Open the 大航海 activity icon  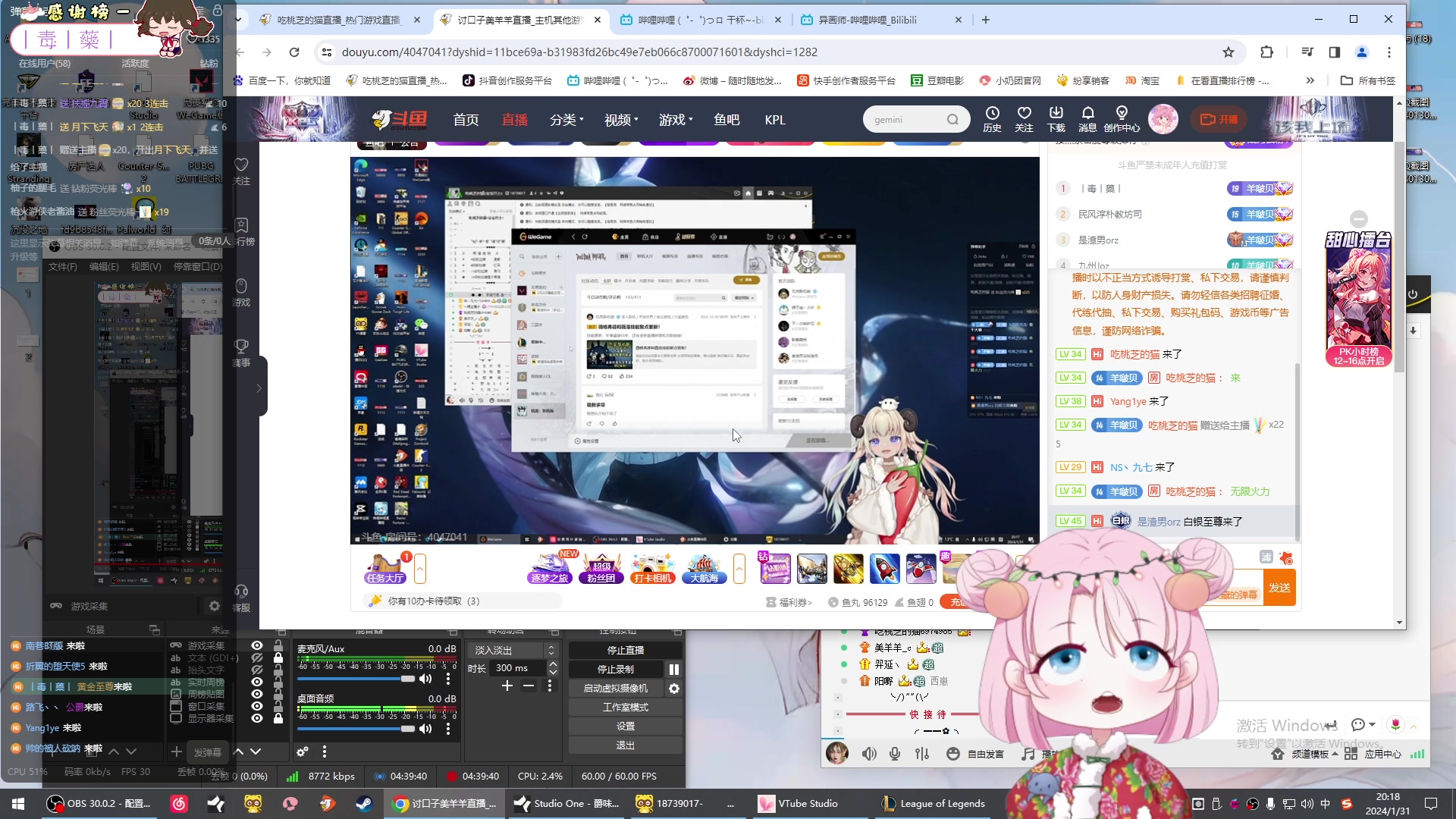tap(704, 569)
